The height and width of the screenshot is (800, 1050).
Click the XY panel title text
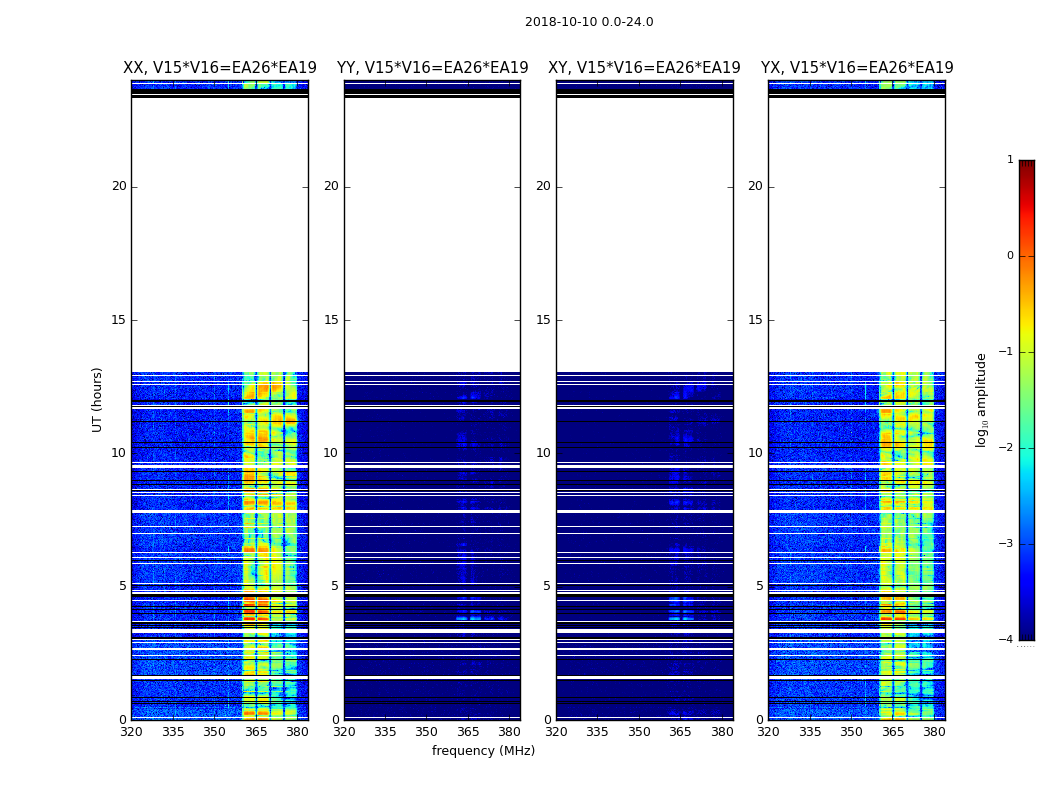click(644, 68)
